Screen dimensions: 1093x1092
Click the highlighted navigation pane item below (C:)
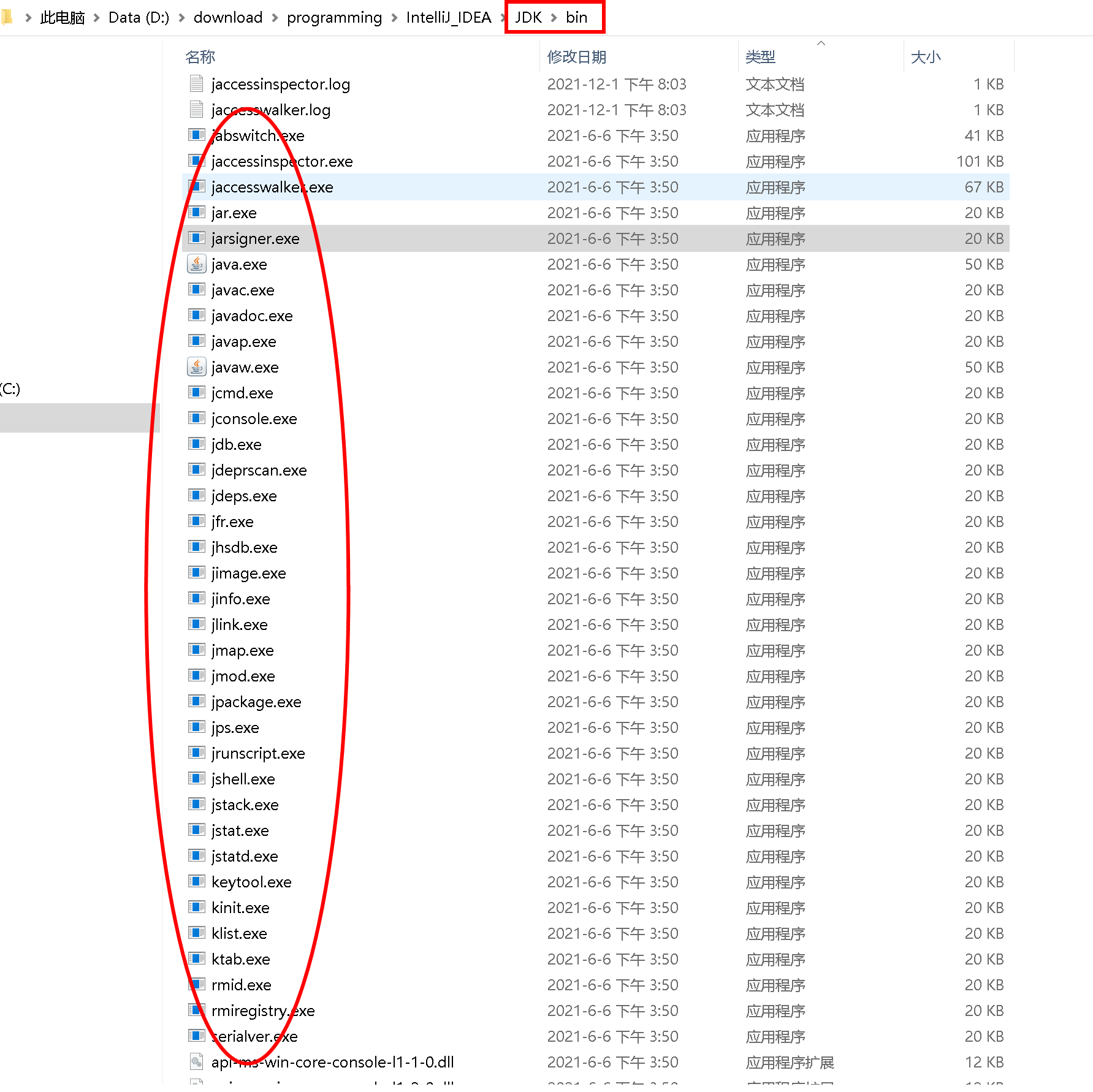[x=80, y=417]
